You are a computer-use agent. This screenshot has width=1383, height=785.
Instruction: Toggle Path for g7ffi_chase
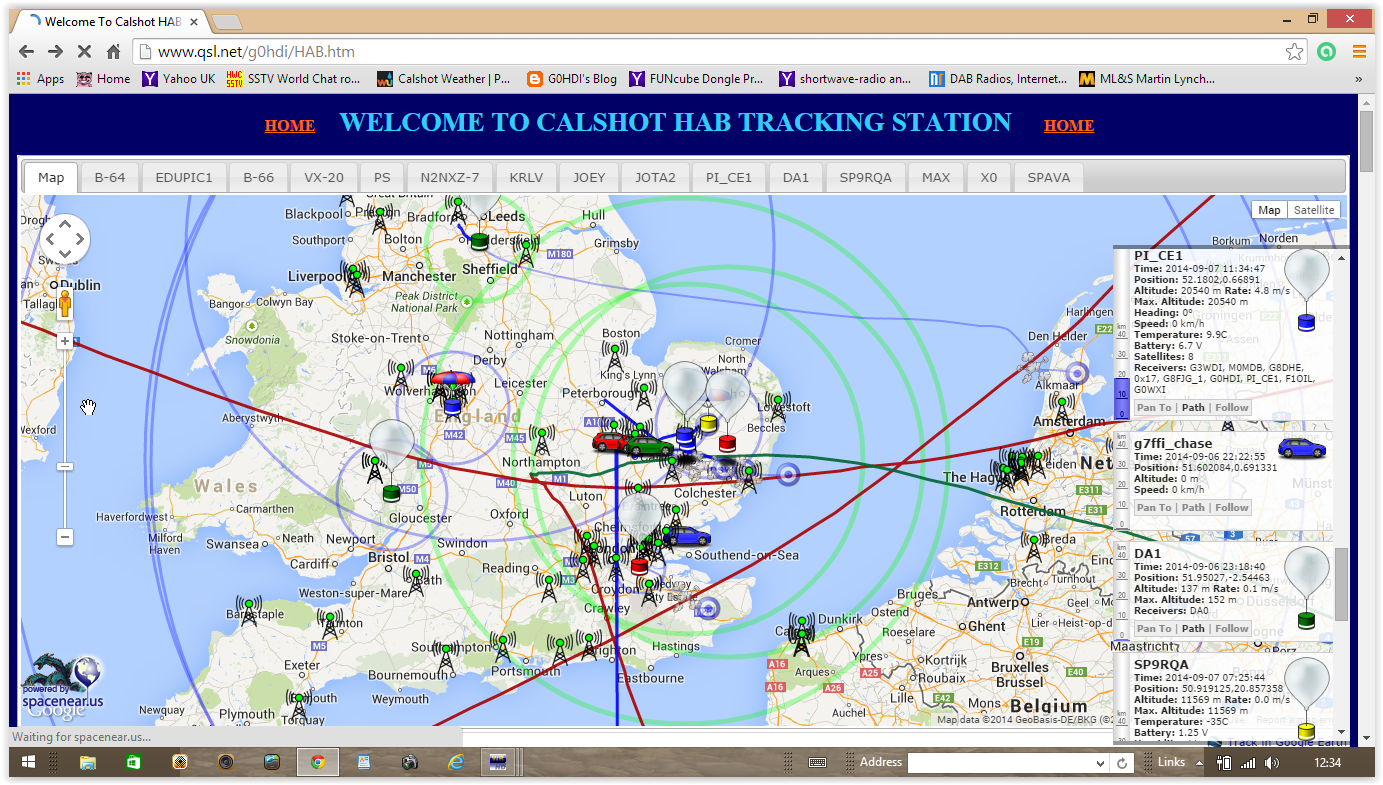1193,508
